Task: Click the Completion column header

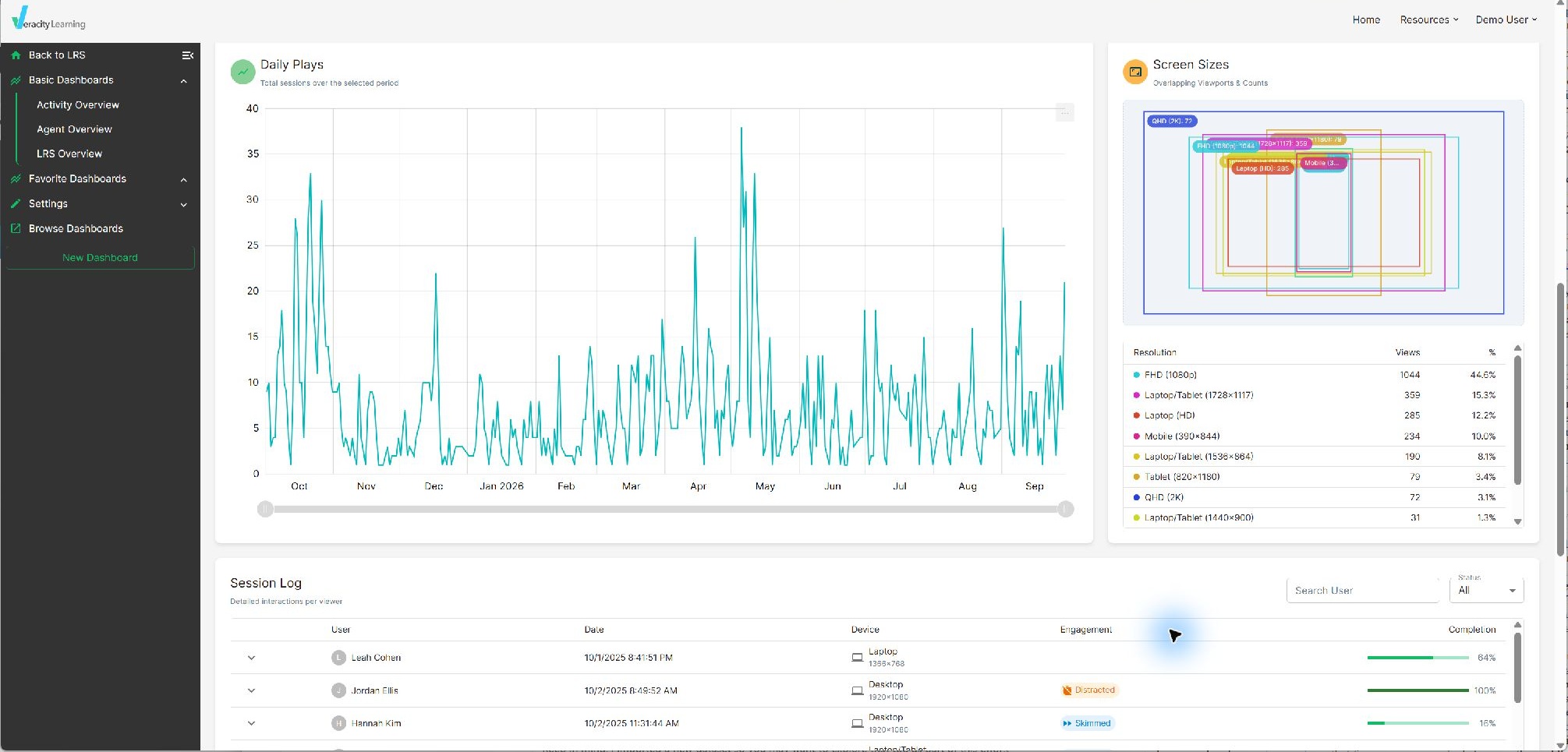Action: coord(1472,630)
